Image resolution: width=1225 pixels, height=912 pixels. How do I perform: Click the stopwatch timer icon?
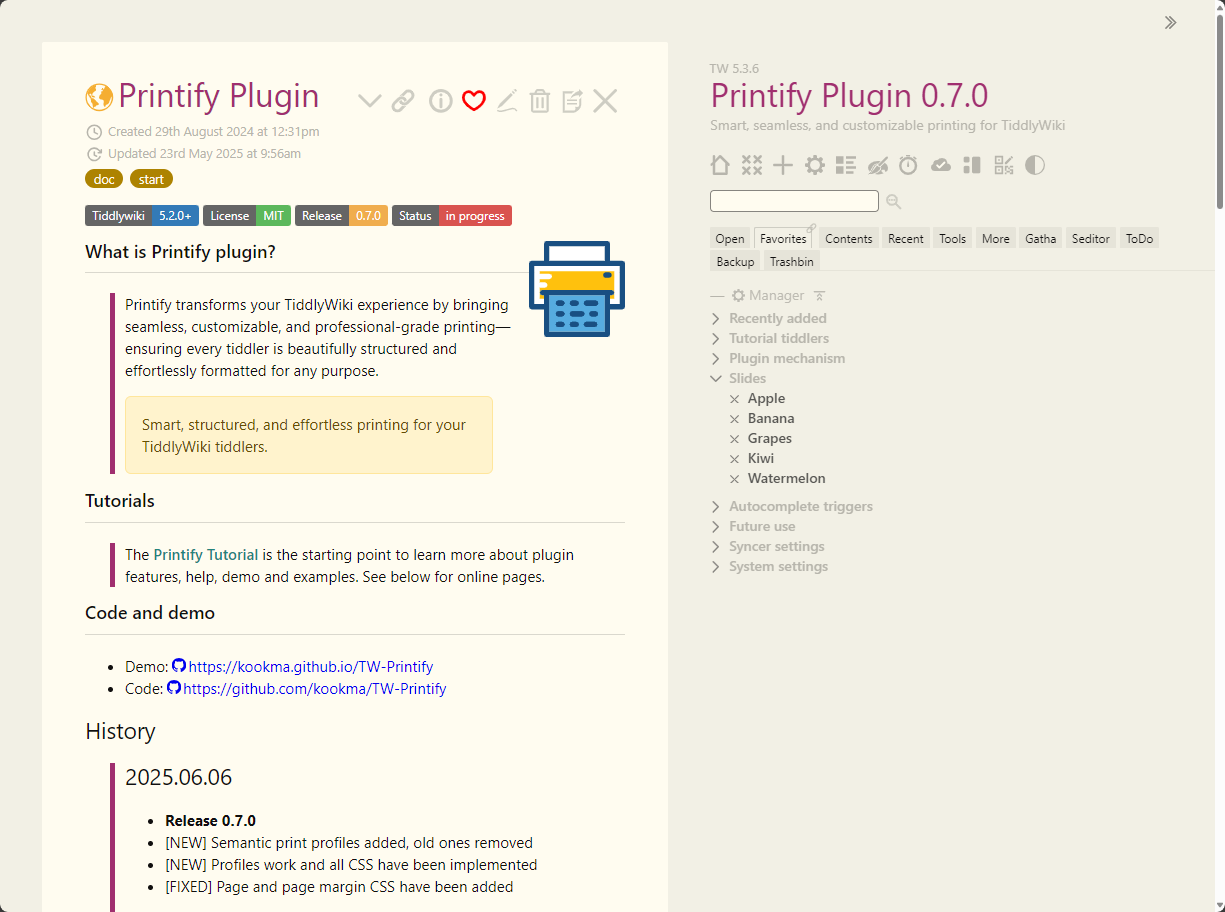click(x=908, y=165)
